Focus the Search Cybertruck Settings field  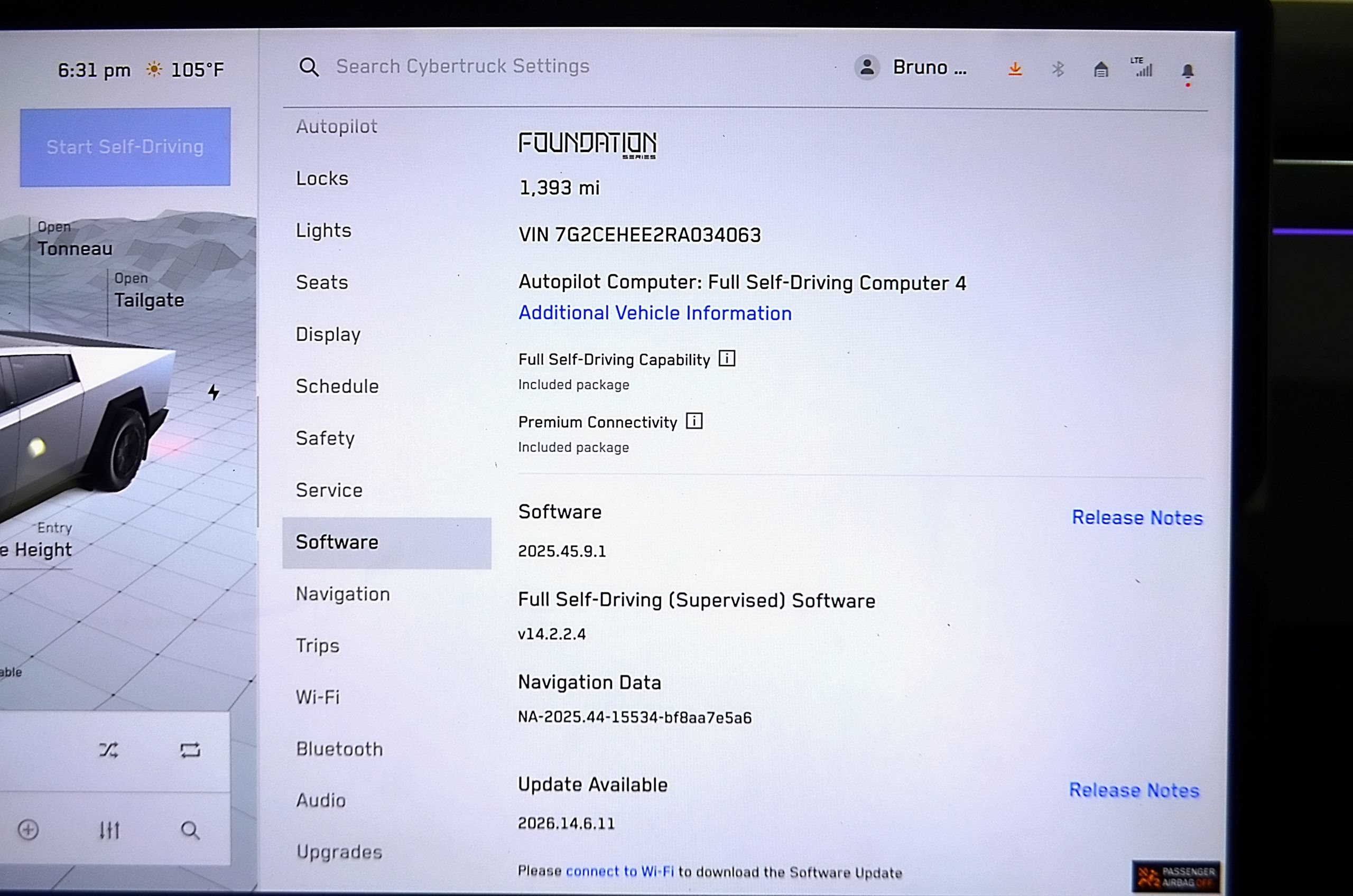[462, 66]
